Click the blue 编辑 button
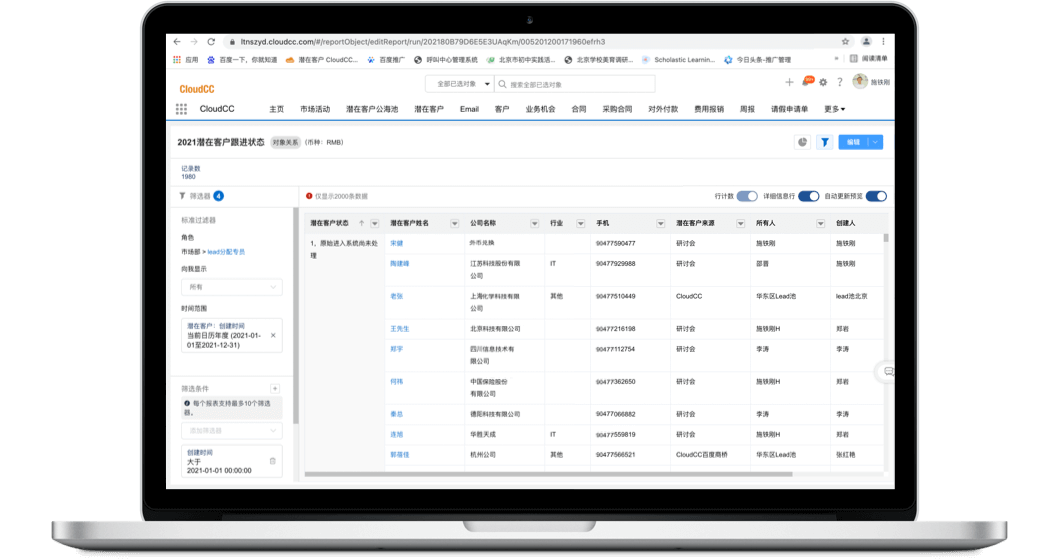Viewport: 1060px width, 559px height. pyautogui.click(x=854, y=142)
